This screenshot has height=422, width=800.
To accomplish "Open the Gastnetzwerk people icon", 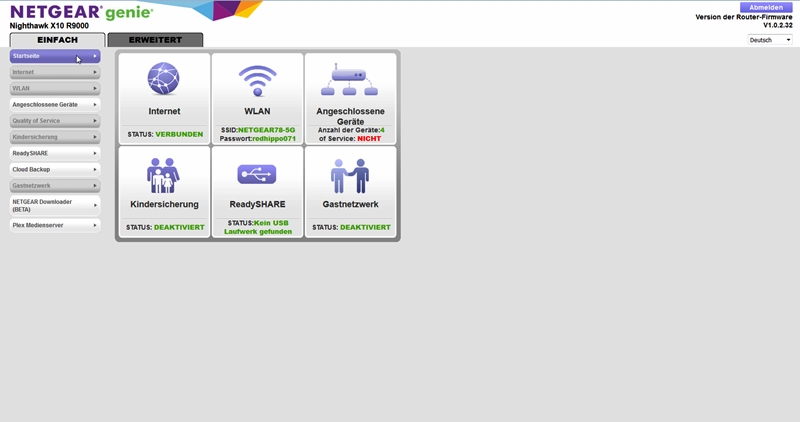I will [349, 175].
